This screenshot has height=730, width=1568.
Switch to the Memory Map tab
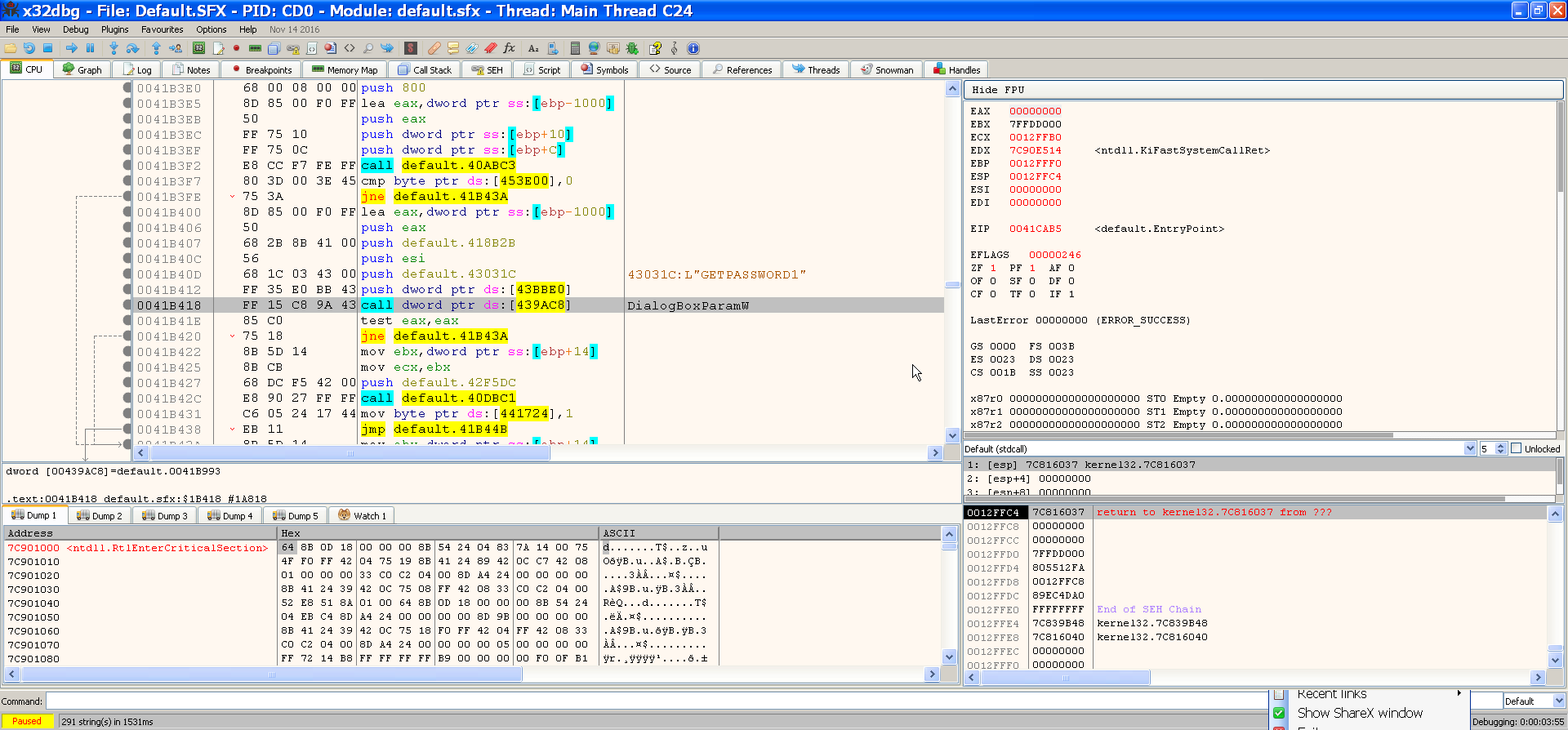(345, 69)
